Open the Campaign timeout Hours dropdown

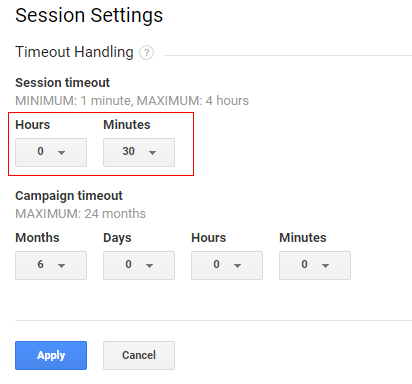pos(227,265)
